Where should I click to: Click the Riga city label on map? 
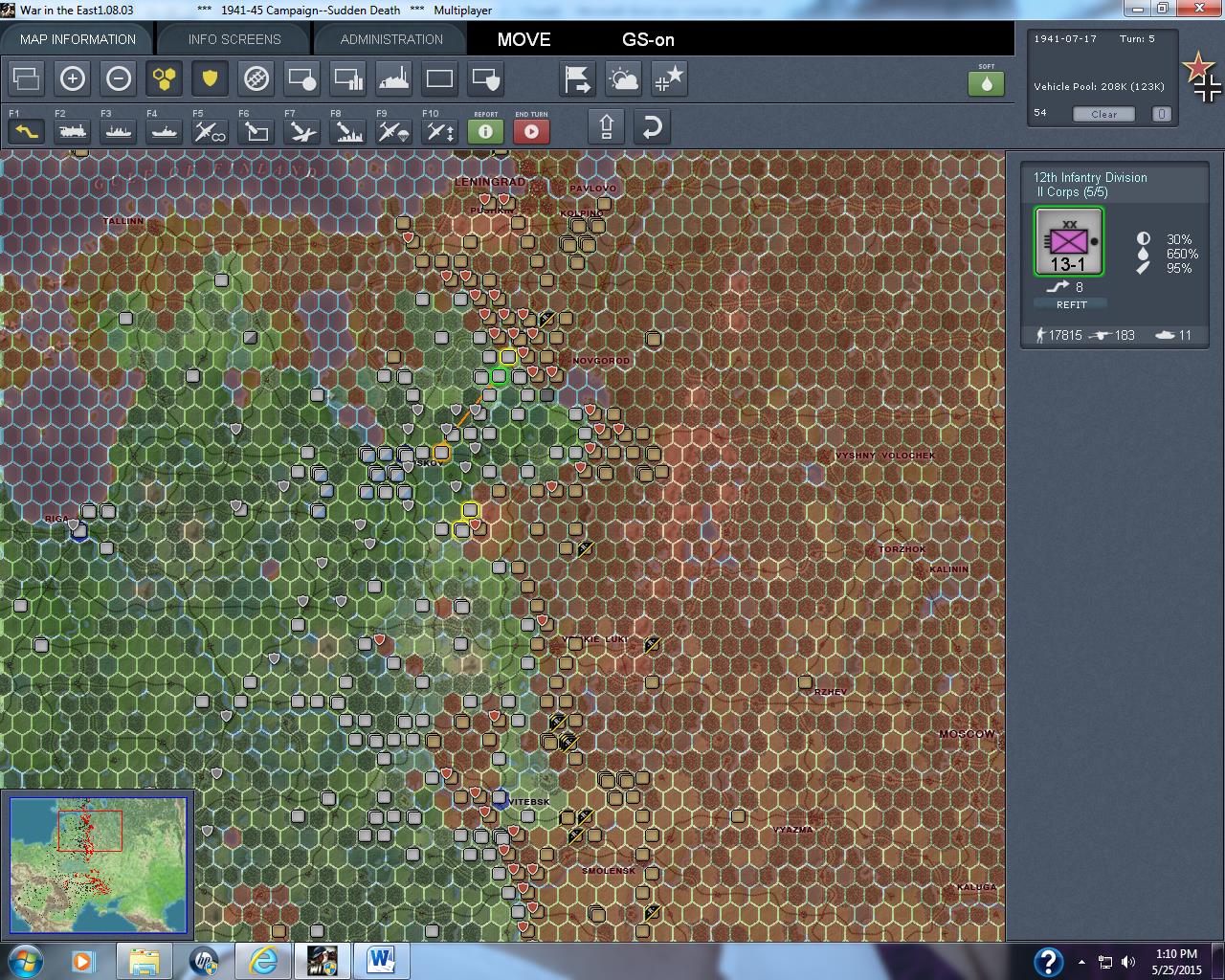click(56, 519)
